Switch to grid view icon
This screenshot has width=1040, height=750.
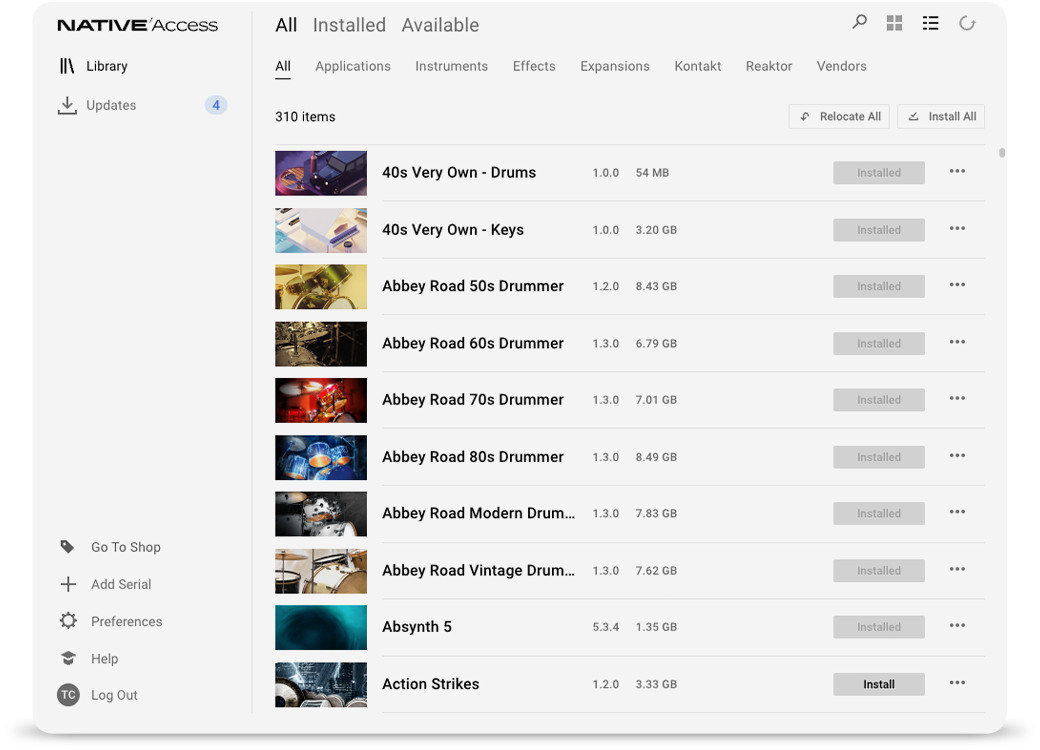[894, 23]
